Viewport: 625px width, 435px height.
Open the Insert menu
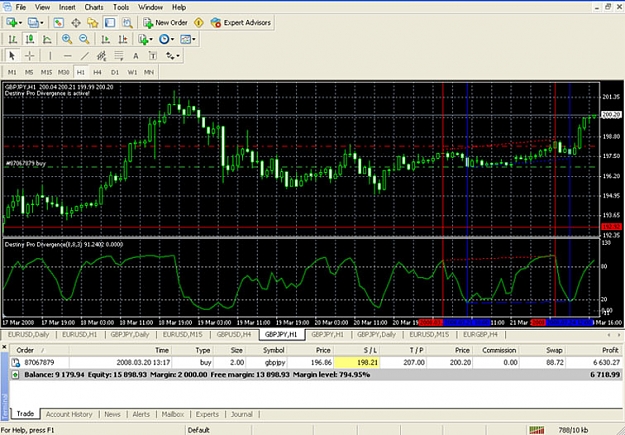[67, 7]
